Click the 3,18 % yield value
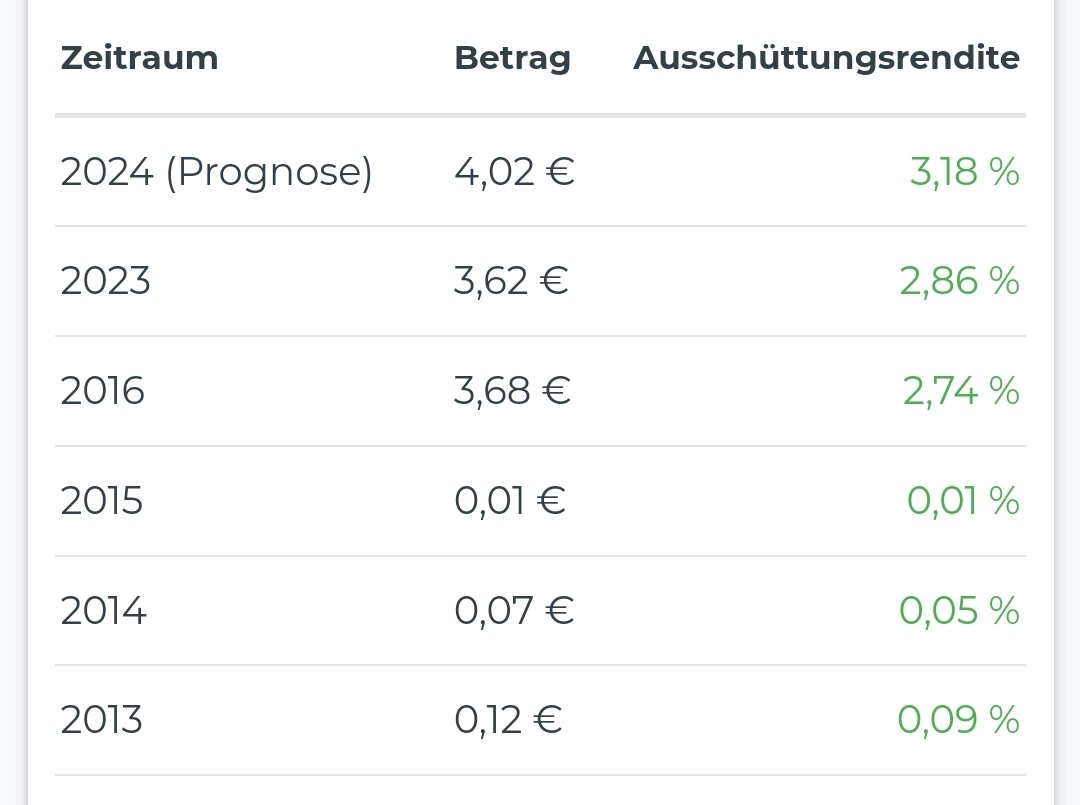The height and width of the screenshot is (805, 1080). (x=964, y=172)
